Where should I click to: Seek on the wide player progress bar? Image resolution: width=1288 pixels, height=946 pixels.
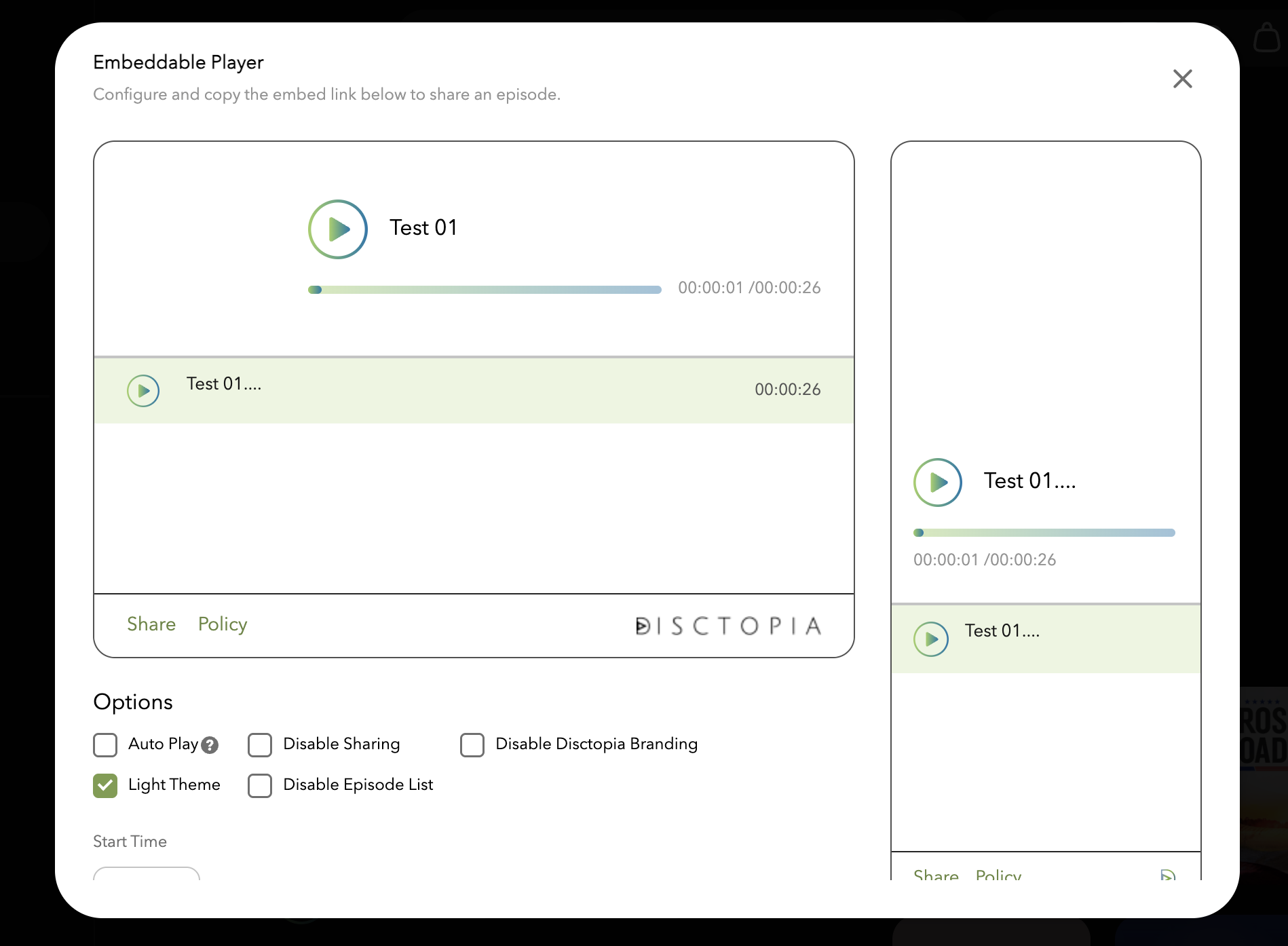pos(485,290)
